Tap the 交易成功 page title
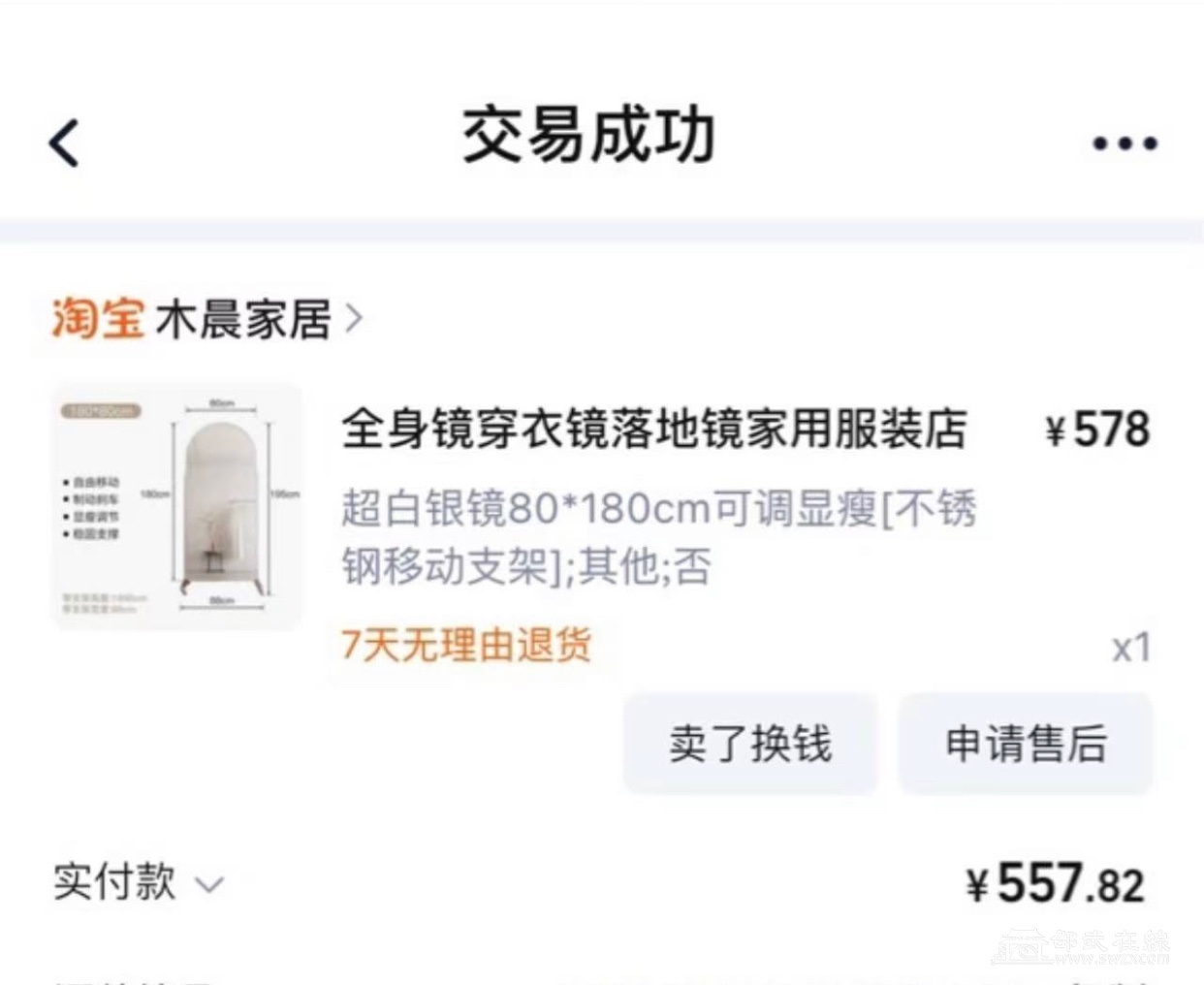 [x=588, y=136]
